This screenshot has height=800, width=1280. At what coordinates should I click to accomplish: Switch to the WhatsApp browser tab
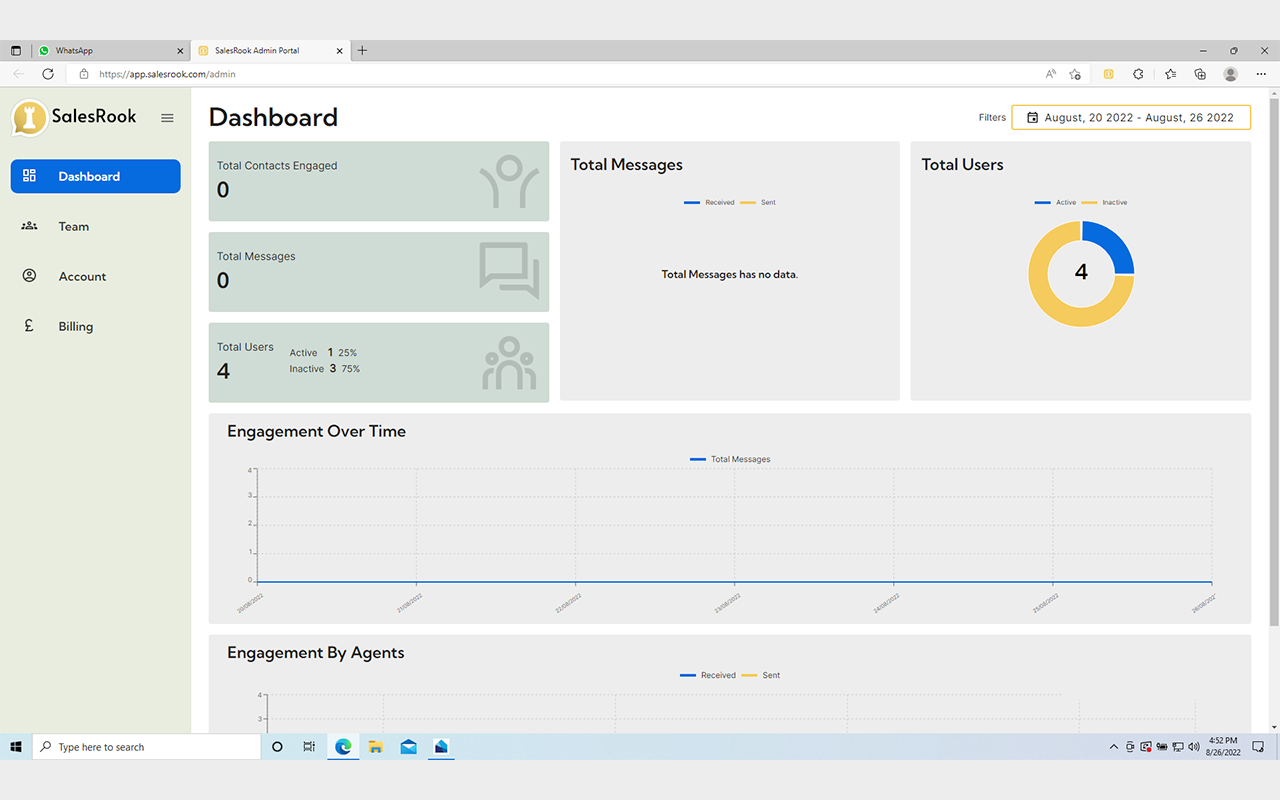point(111,50)
